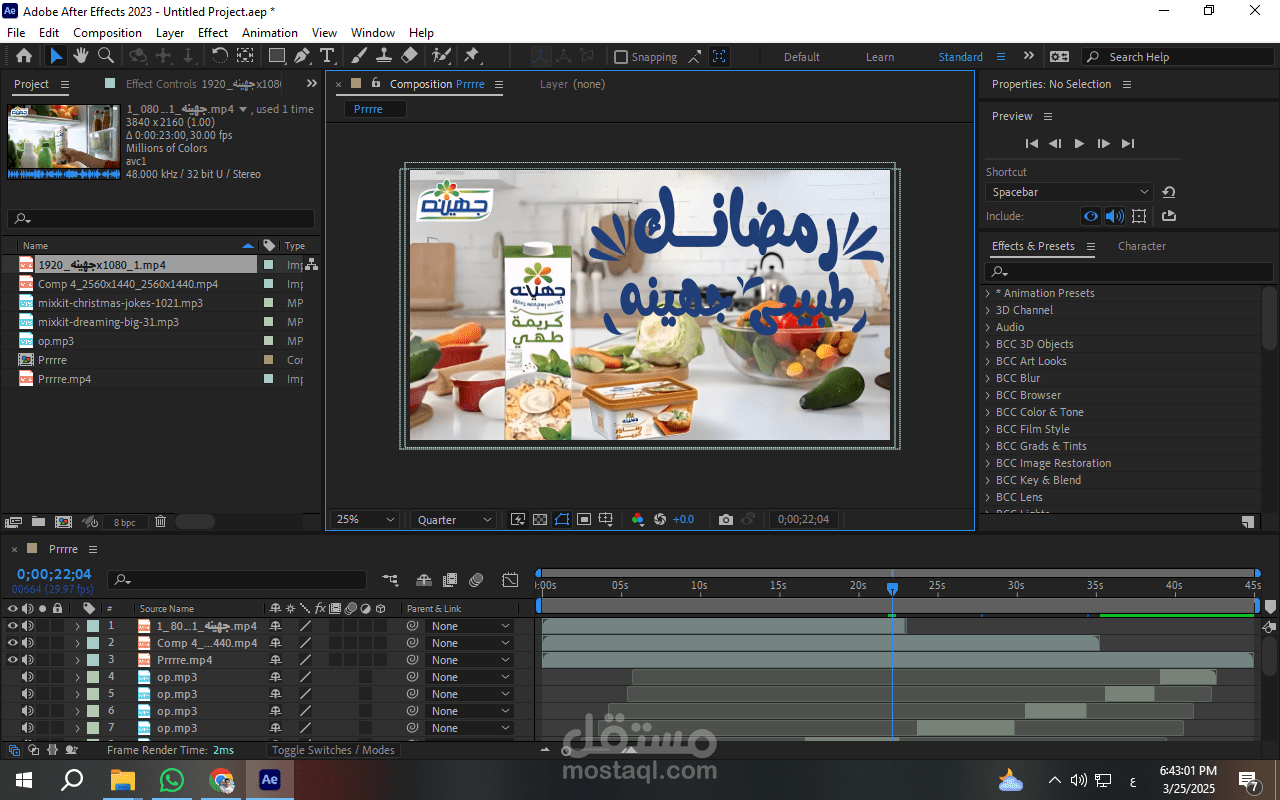The width and height of the screenshot is (1280, 800).
Task: Create a new folder in Project panel
Action: tap(38, 522)
